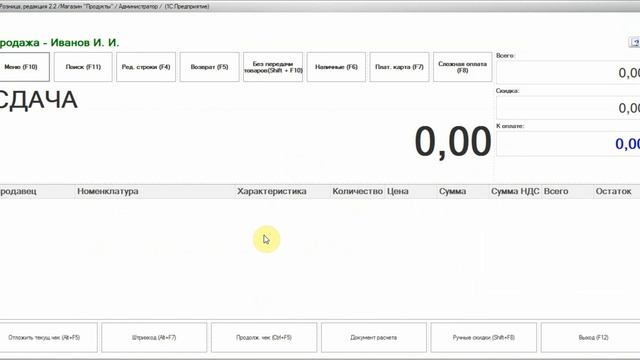Viewport: 640px width, 360px height.
Task: Open Документ расчета button
Action: (x=374, y=338)
